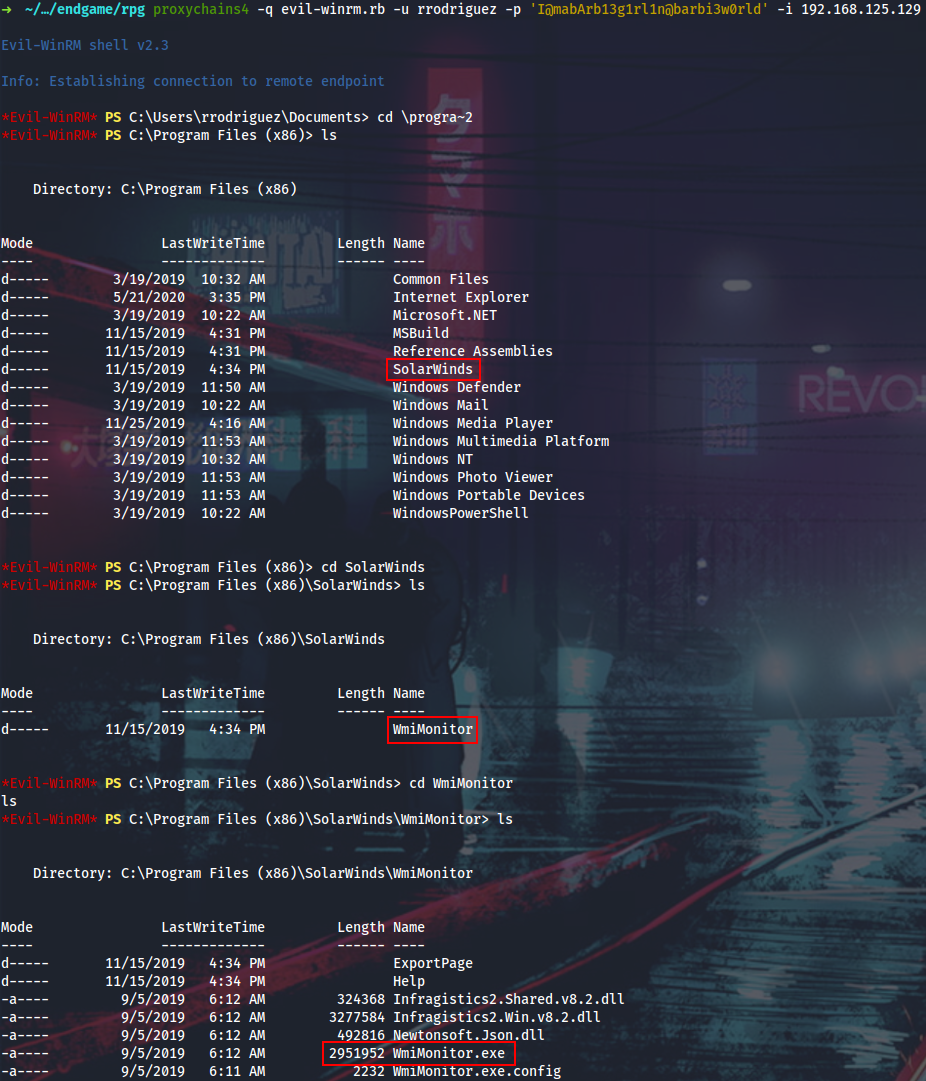Click the MSBuild directory name

click(x=420, y=334)
